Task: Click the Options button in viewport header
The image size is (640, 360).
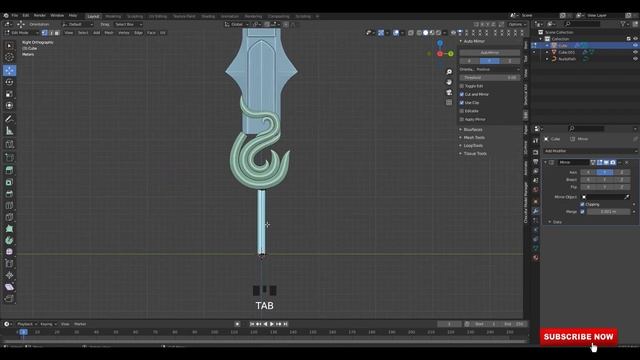Action: (516, 24)
